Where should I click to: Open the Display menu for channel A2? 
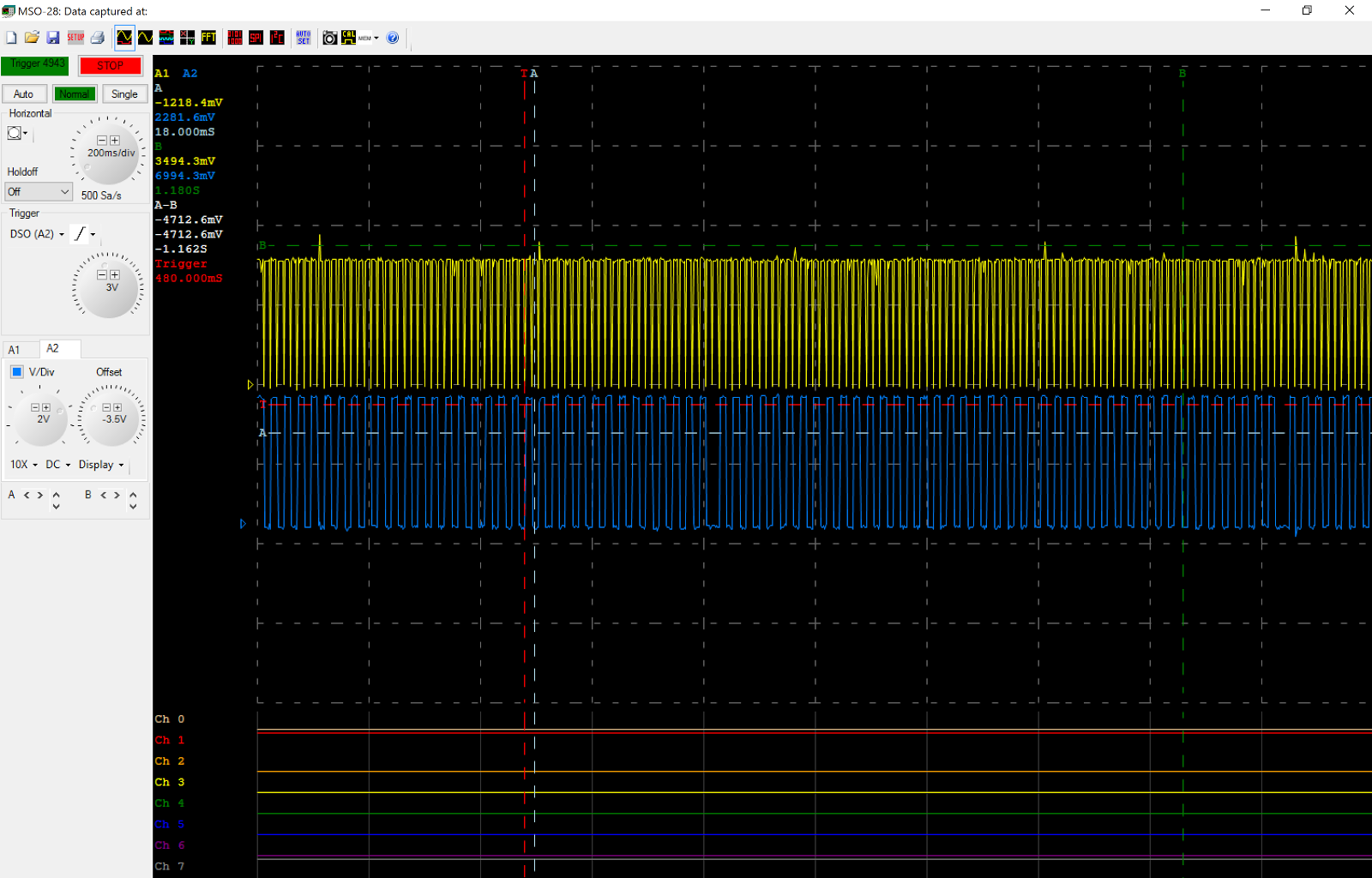[100, 464]
